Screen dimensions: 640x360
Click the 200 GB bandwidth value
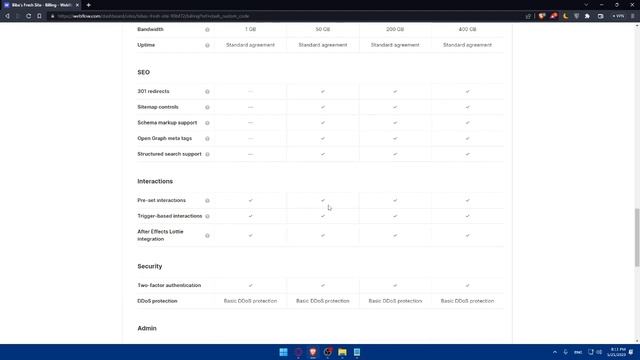click(395, 29)
